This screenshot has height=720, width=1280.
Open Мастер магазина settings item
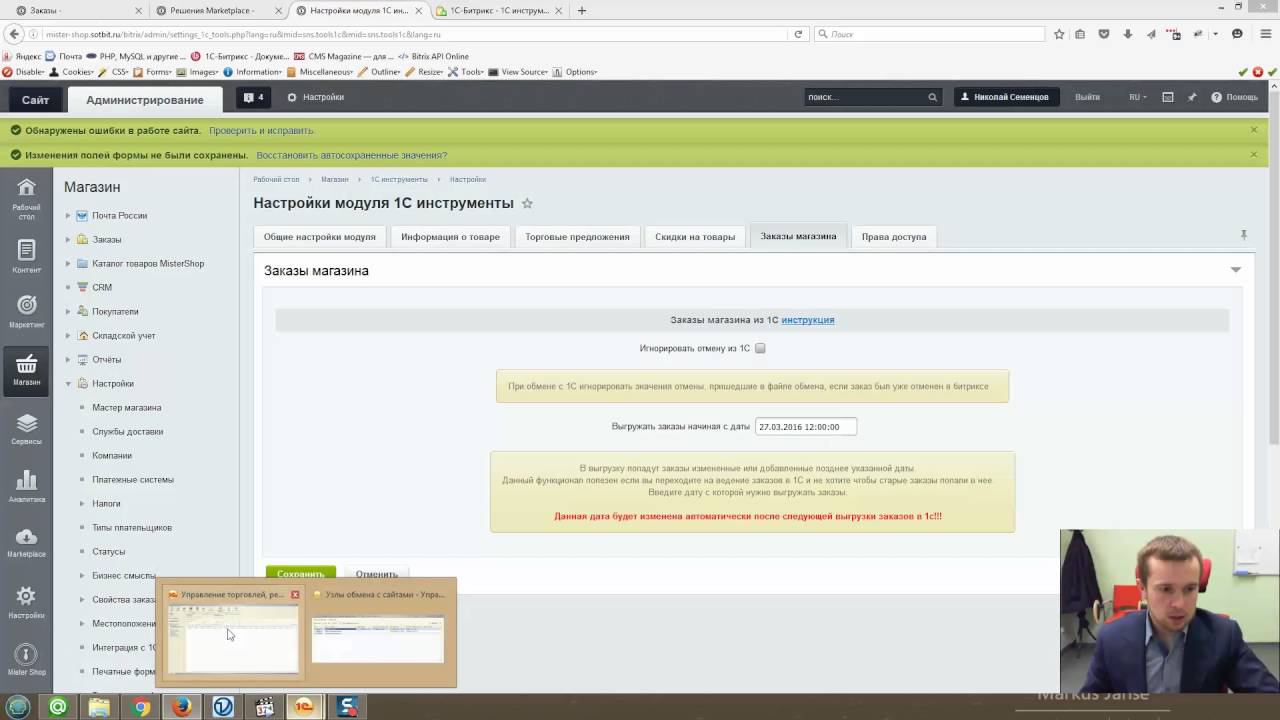tap(127, 407)
